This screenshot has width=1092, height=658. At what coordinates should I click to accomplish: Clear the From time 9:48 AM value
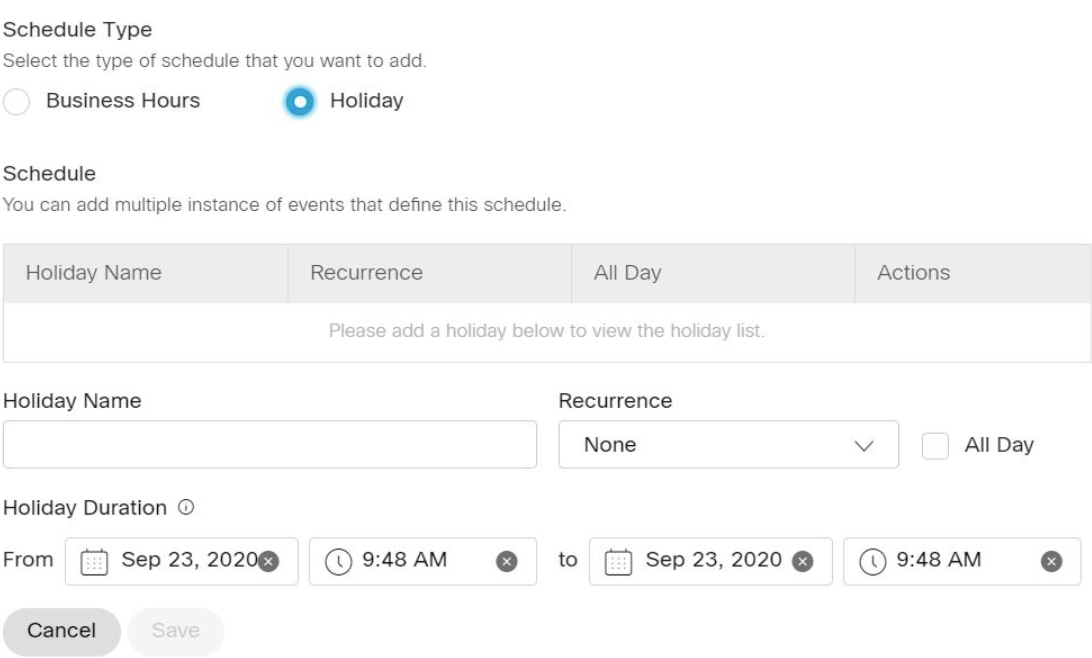tap(507, 561)
